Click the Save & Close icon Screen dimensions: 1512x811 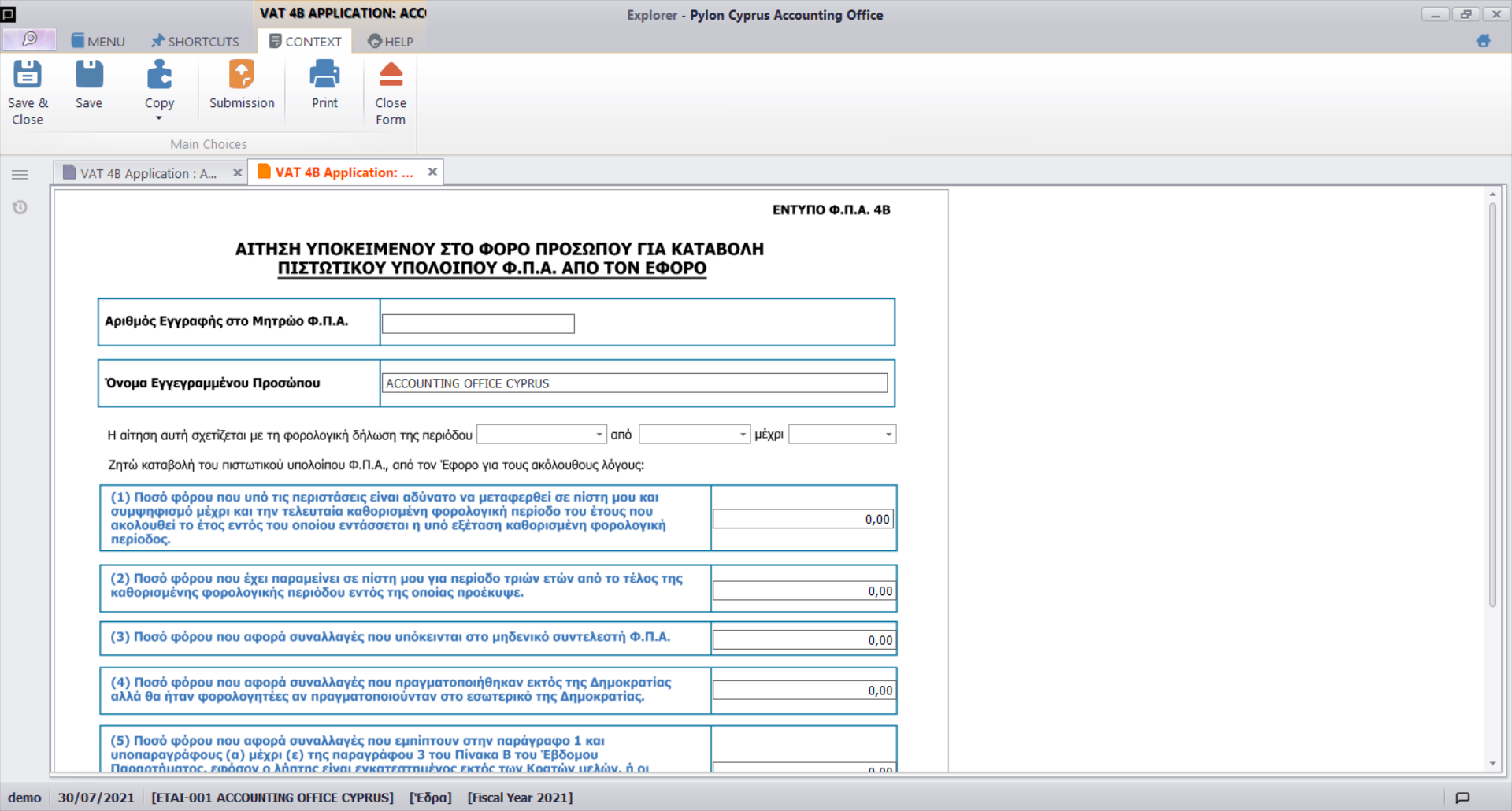point(28,76)
